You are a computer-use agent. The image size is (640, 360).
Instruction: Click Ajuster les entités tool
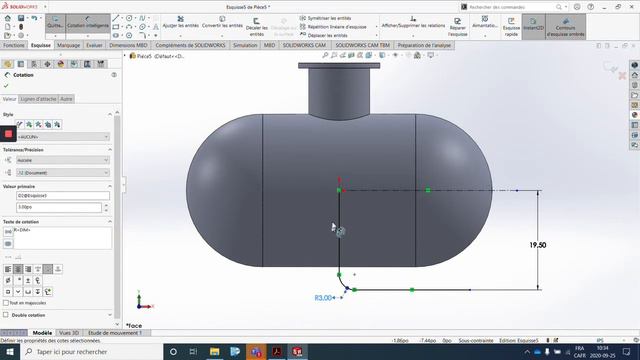(x=180, y=22)
